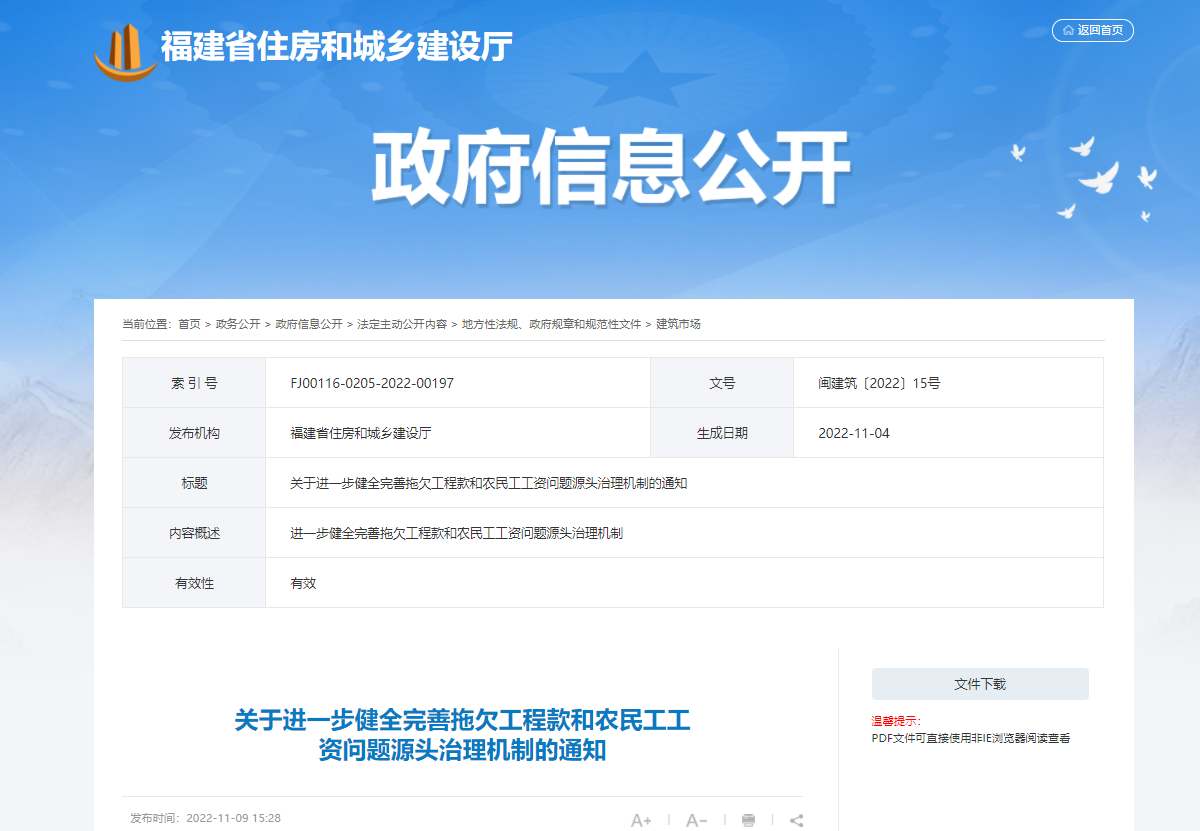Viewport: 1200px width, 831px height.
Task: Click the printer icon to print the notice
Action: click(x=748, y=818)
